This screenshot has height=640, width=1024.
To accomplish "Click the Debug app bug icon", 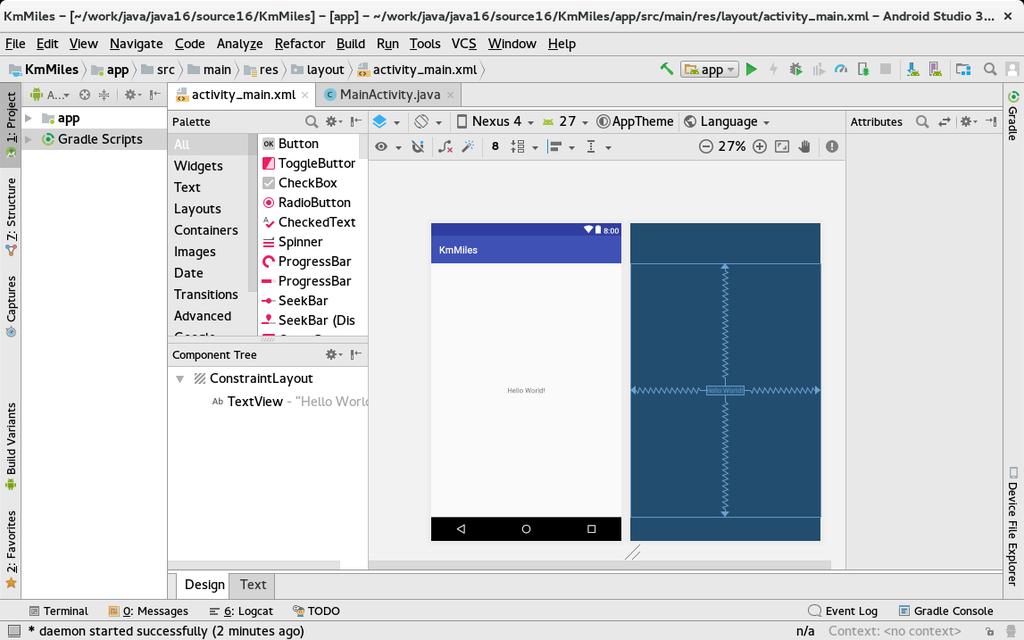I will [x=795, y=69].
